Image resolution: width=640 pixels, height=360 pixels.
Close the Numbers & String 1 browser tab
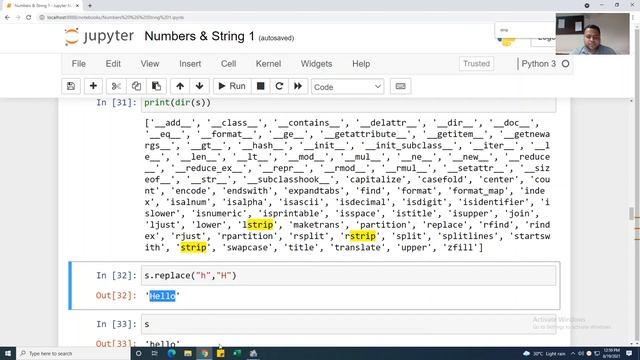click(77, 6)
